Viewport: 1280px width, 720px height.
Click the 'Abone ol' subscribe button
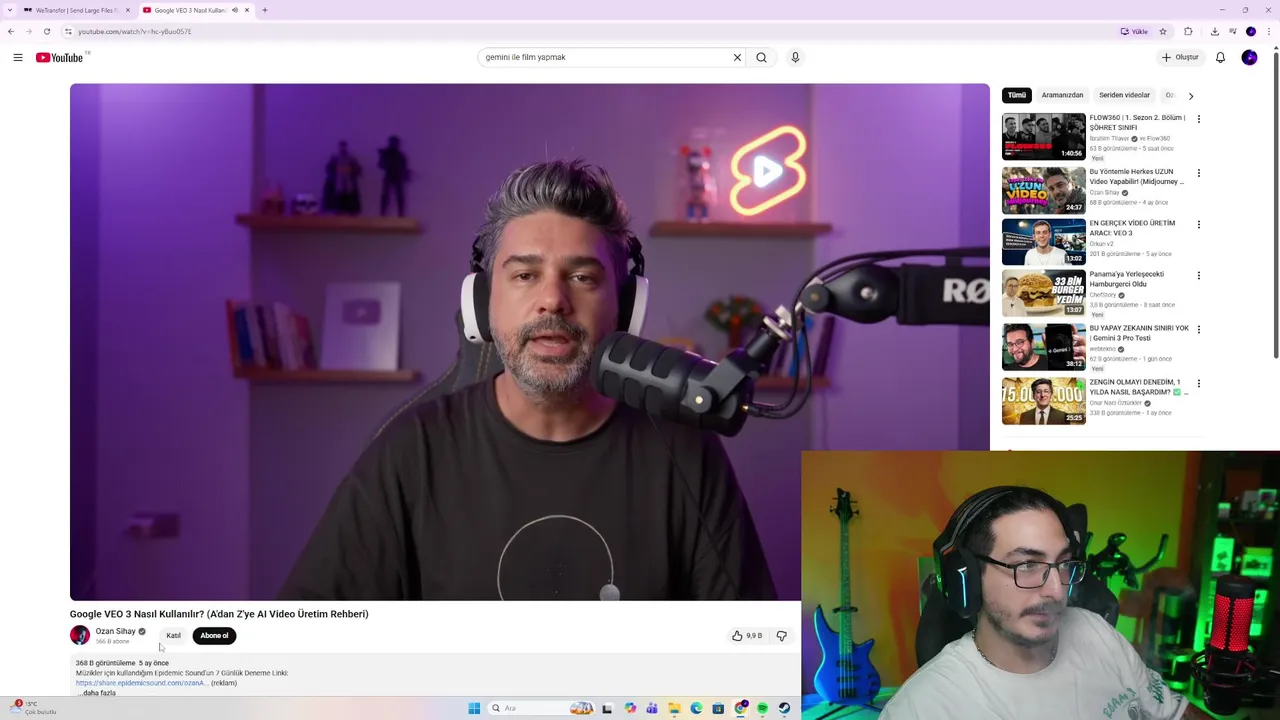[x=214, y=636]
